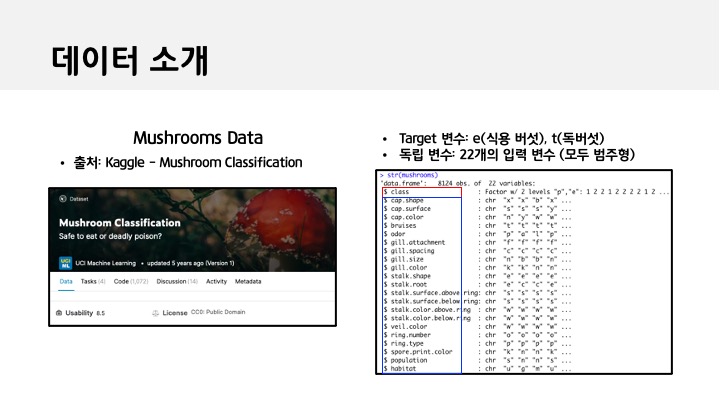Select the '$ stalk.root' row
The height and width of the screenshot is (405, 720).
coord(478,284)
